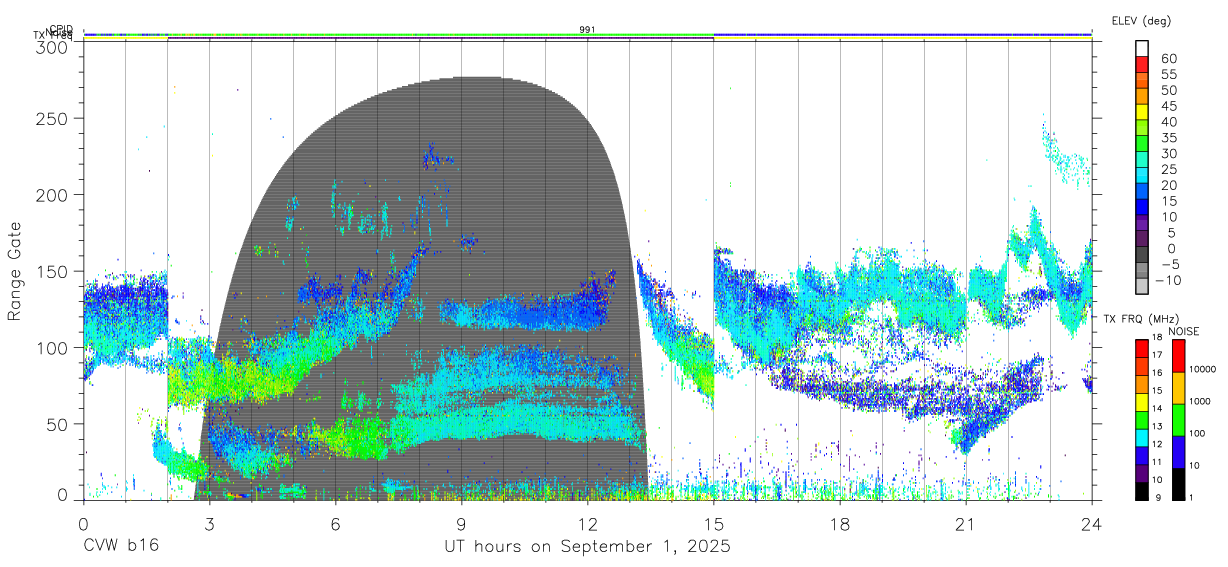Click the 55 label on the ELEV scale

point(1168,75)
